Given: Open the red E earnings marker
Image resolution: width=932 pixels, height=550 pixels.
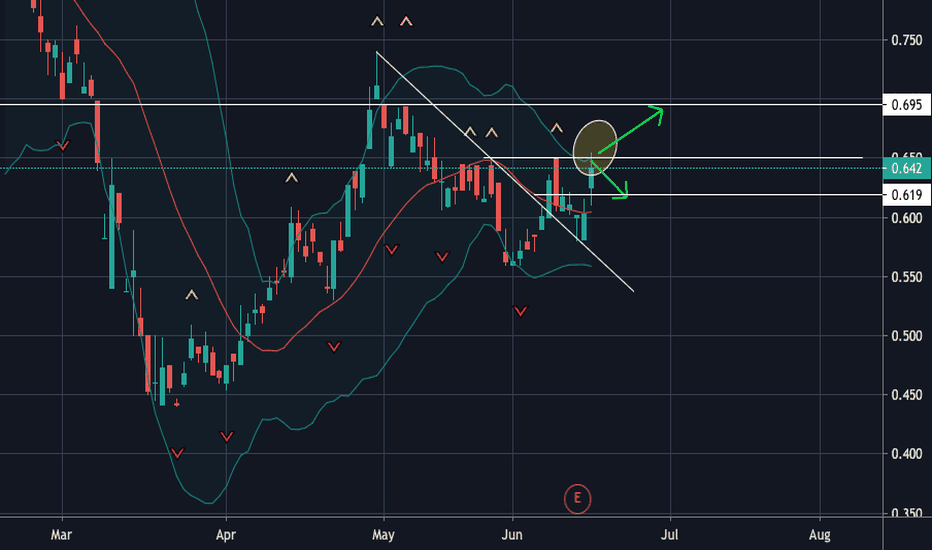Looking at the screenshot, I should [x=577, y=498].
